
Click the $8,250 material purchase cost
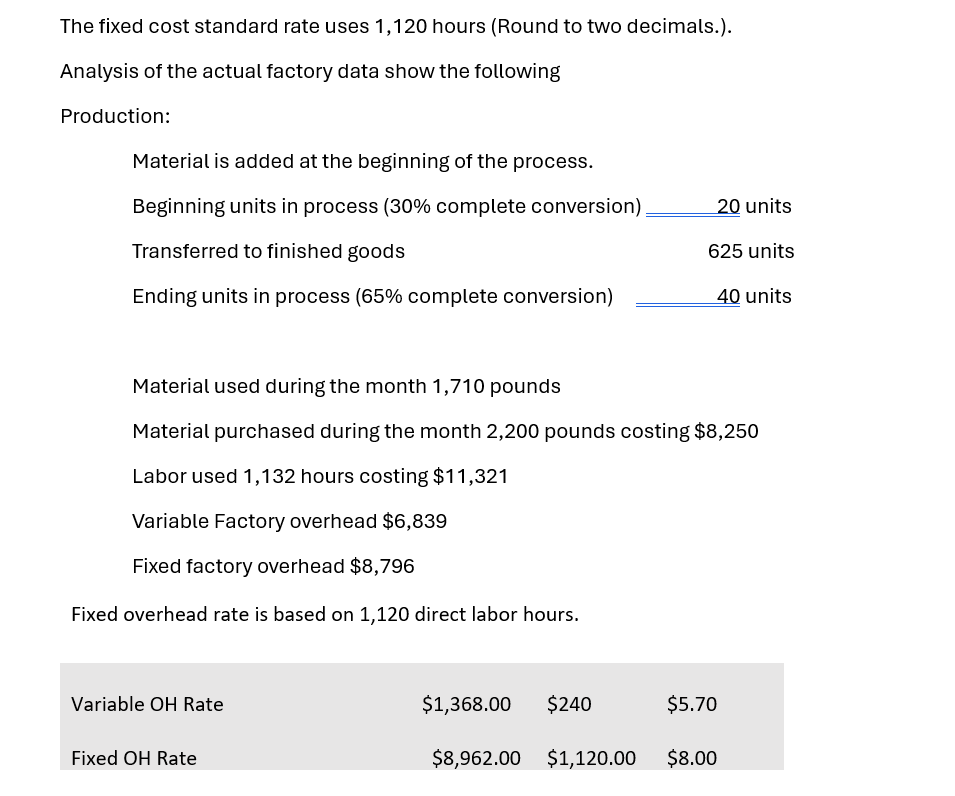[x=726, y=431]
